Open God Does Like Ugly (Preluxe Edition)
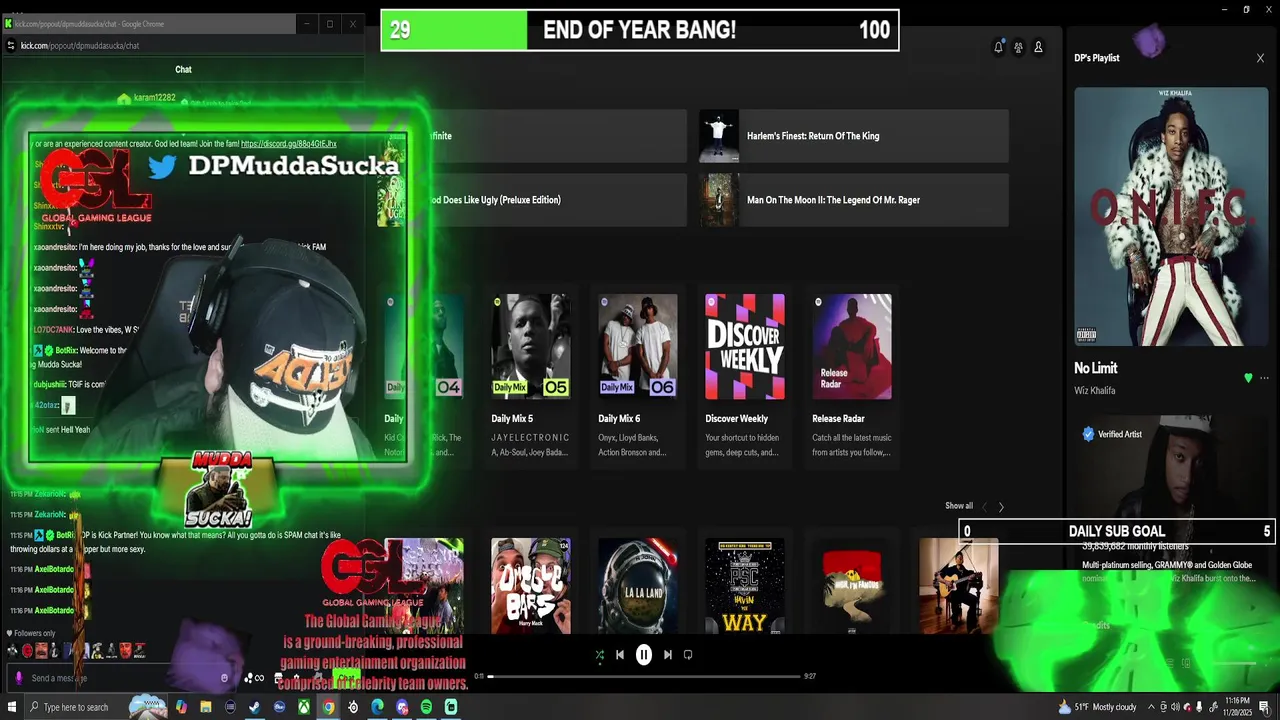The width and height of the screenshot is (1280, 720). pyautogui.click(x=532, y=200)
